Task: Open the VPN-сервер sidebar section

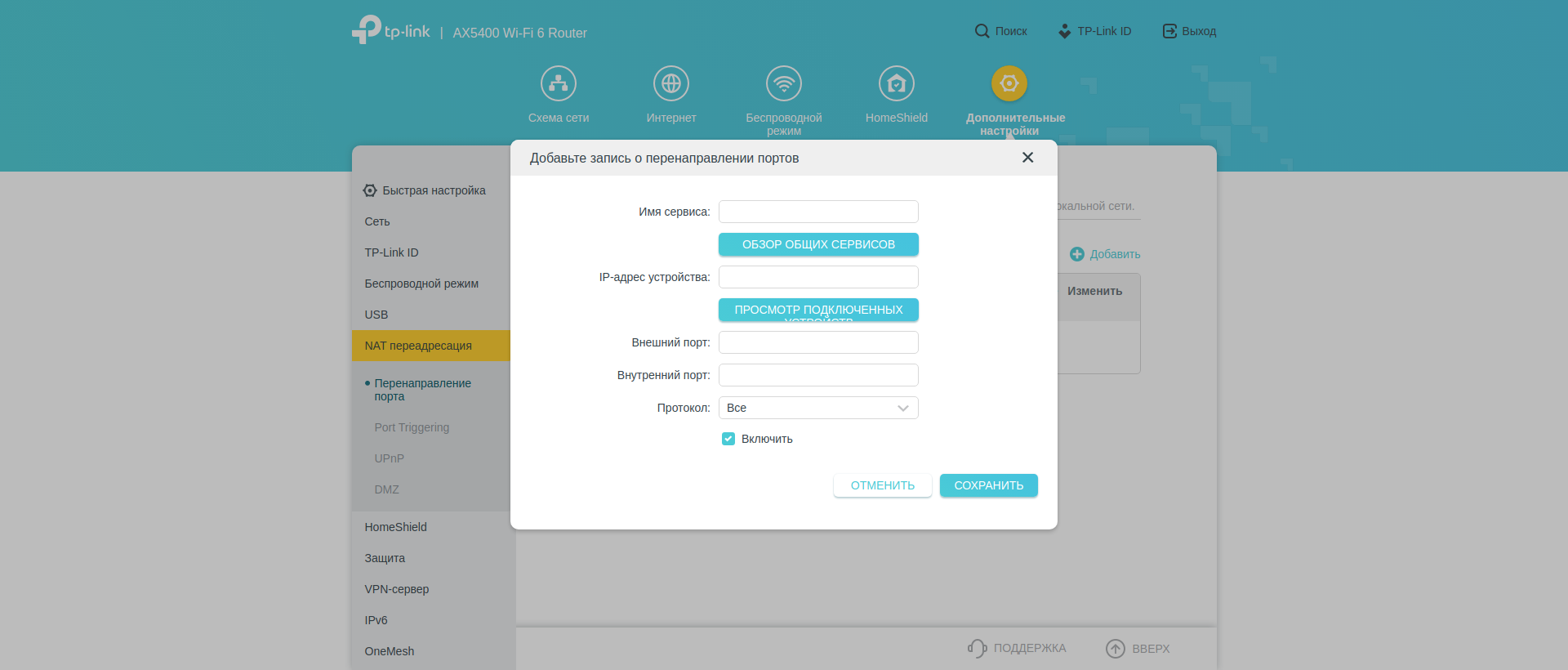Action: 397,589
